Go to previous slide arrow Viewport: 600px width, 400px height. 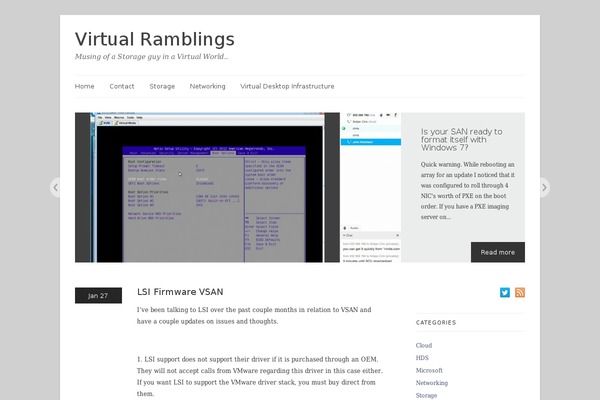click(x=55, y=188)
